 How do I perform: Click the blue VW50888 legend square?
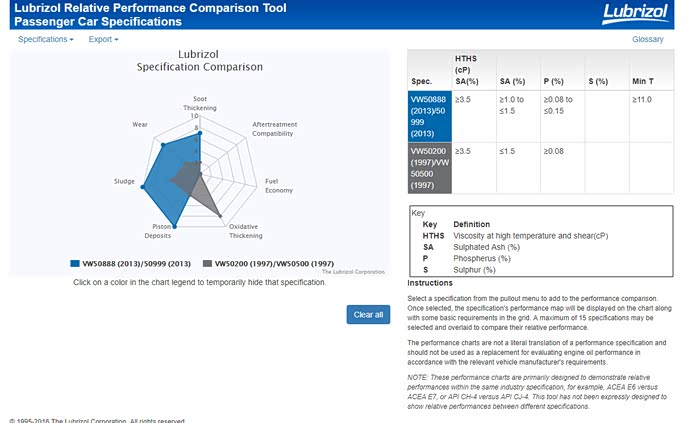point(75,263)
